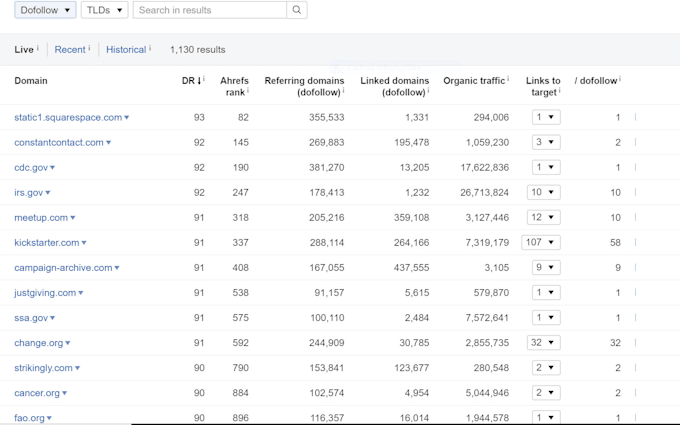Open the TLDs filter dropdown
This screenshot has height=425, width=680.
pos(104,10)
